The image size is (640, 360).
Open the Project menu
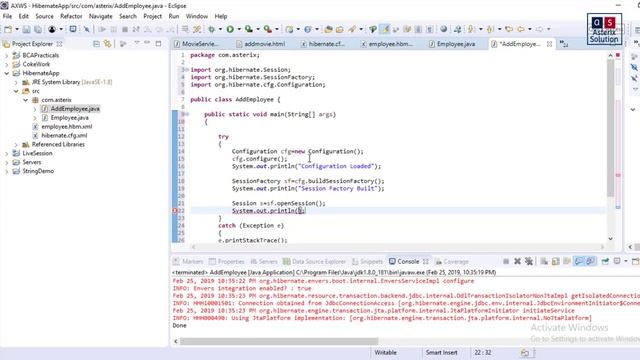pyautogui.click(x=153, y=16)
